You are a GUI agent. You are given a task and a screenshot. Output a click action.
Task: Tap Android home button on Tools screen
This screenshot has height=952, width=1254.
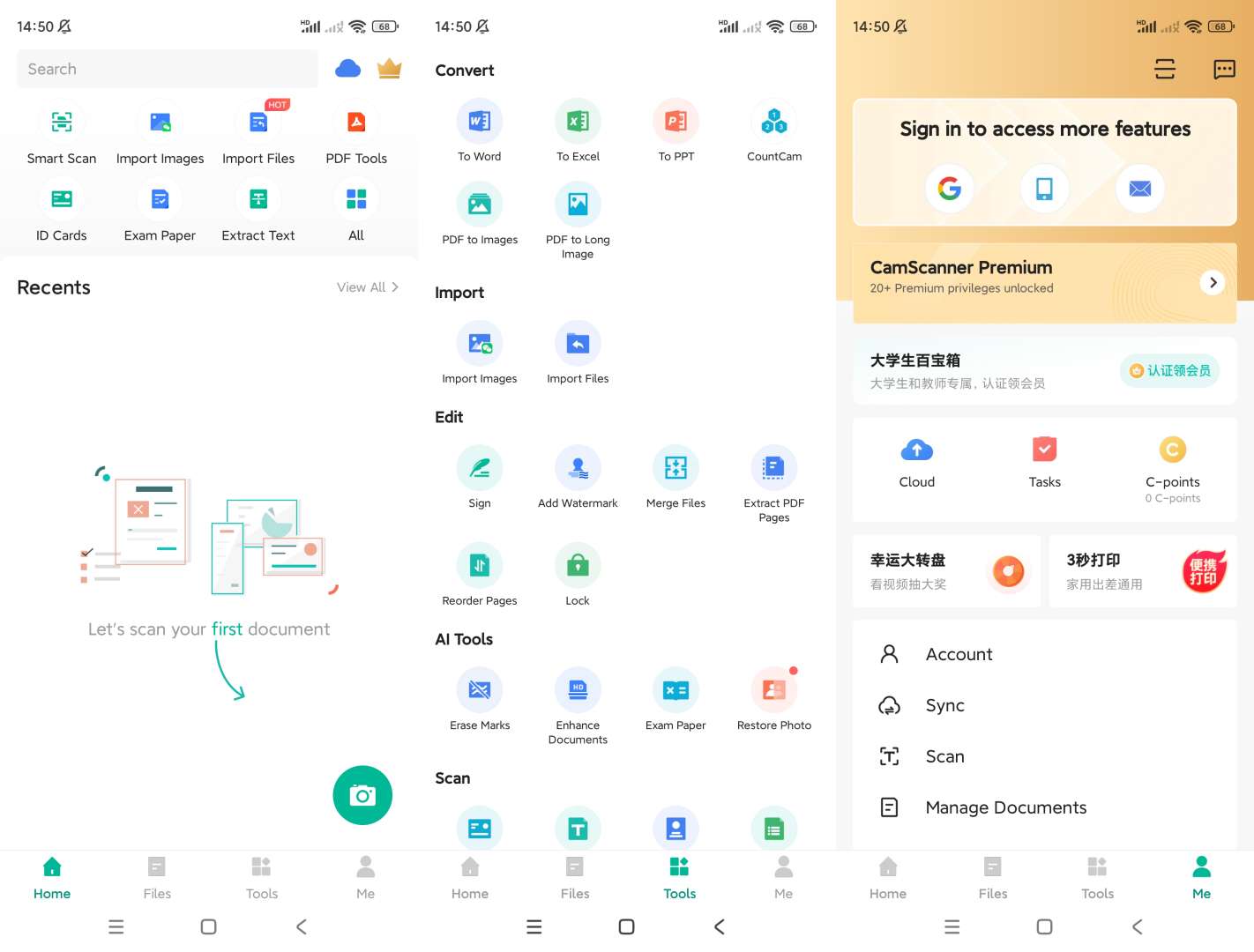point(627,926)
